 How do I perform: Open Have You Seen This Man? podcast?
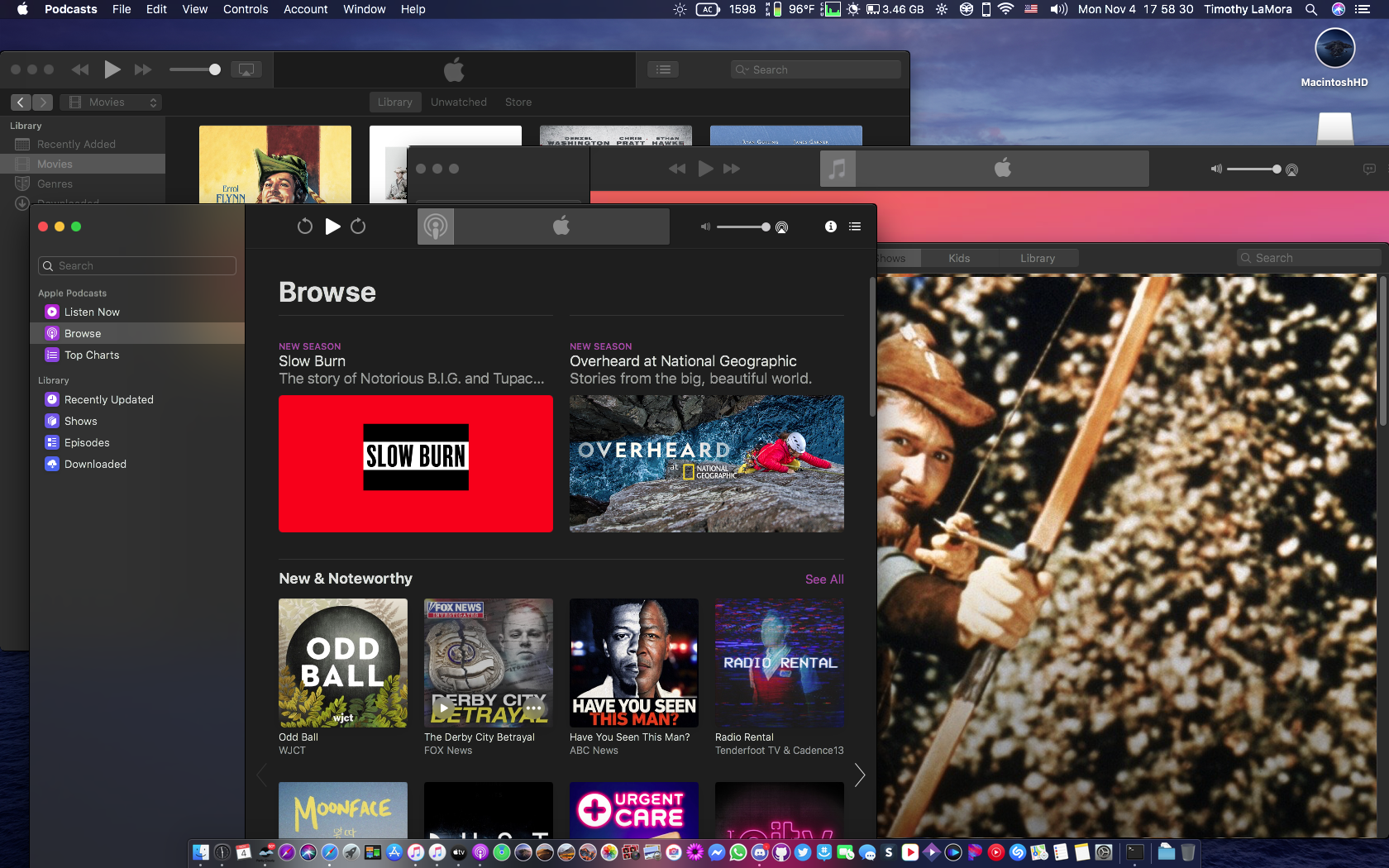[634, 663]
